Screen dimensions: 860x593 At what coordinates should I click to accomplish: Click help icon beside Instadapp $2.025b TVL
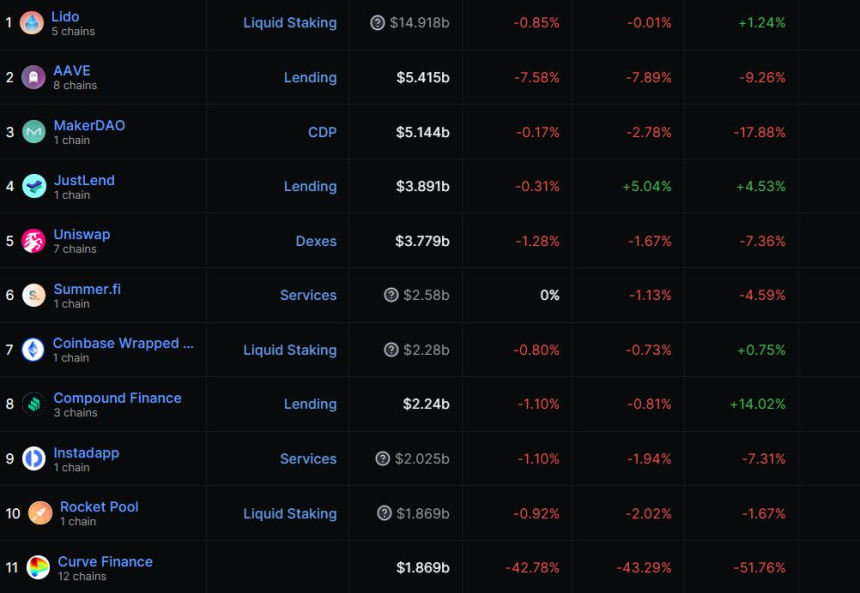[x=383, y=459]
